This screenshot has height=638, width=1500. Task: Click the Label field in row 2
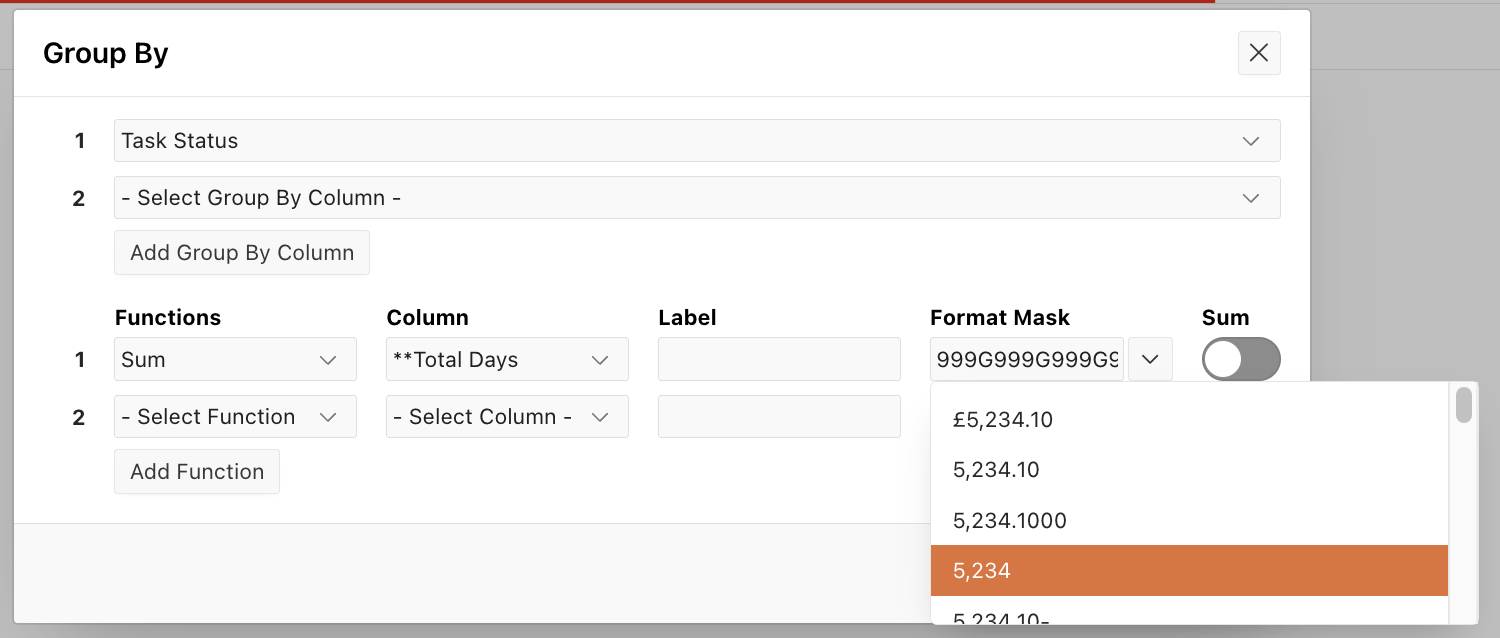coord(779,417)
